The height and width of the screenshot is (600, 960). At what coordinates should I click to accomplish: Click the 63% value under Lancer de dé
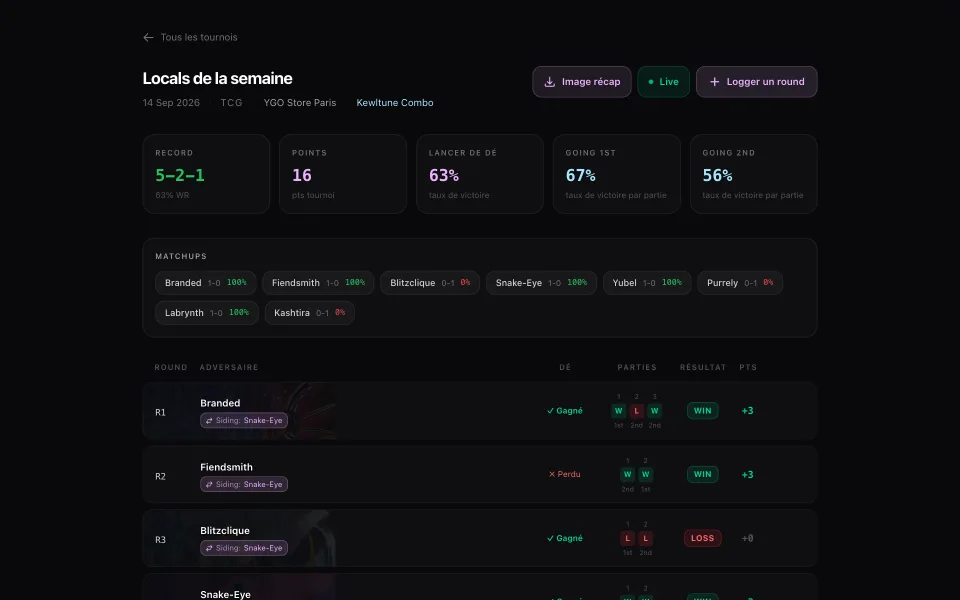(x=444, y=176)
